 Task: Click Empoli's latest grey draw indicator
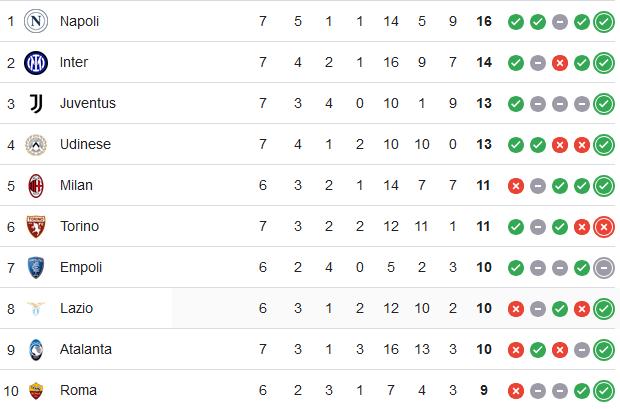(604, 268)
